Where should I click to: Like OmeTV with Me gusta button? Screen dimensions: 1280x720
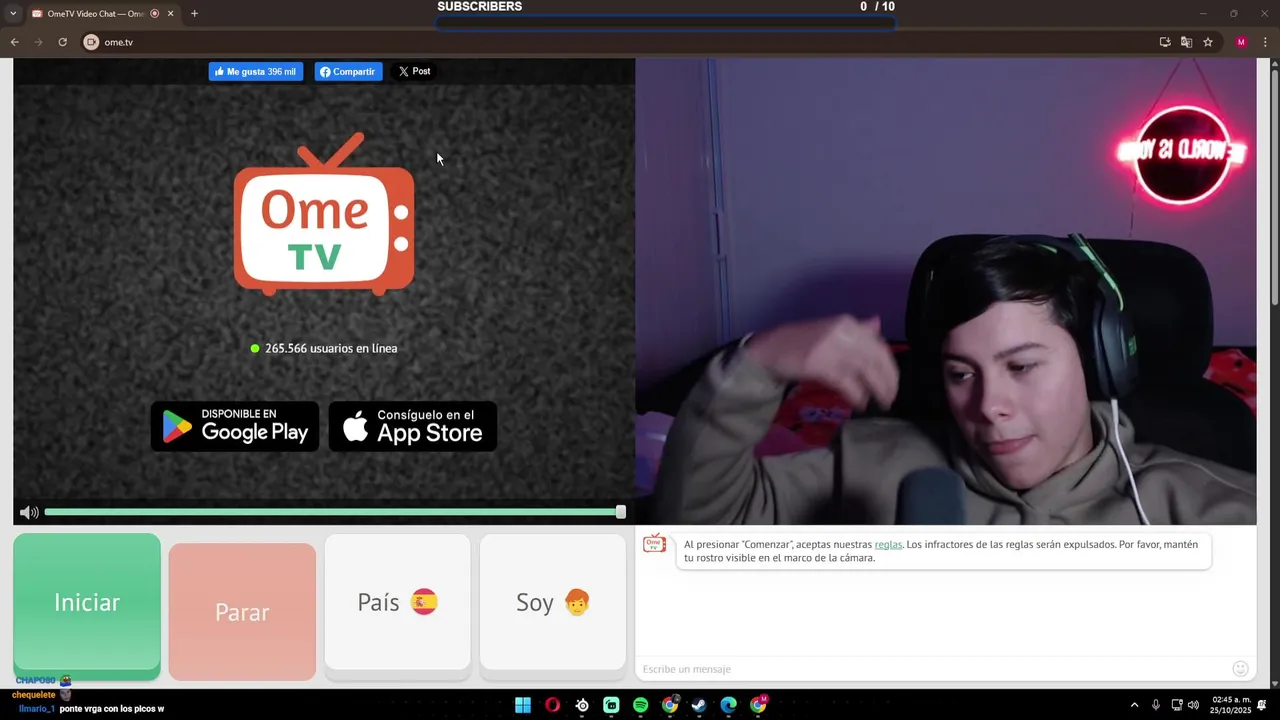point(256,72)
